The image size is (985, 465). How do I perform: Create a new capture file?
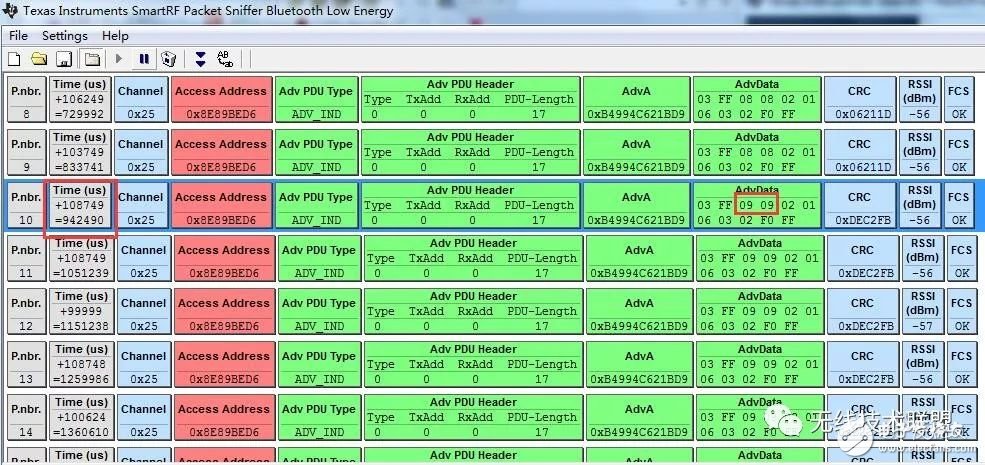point(14,60)
